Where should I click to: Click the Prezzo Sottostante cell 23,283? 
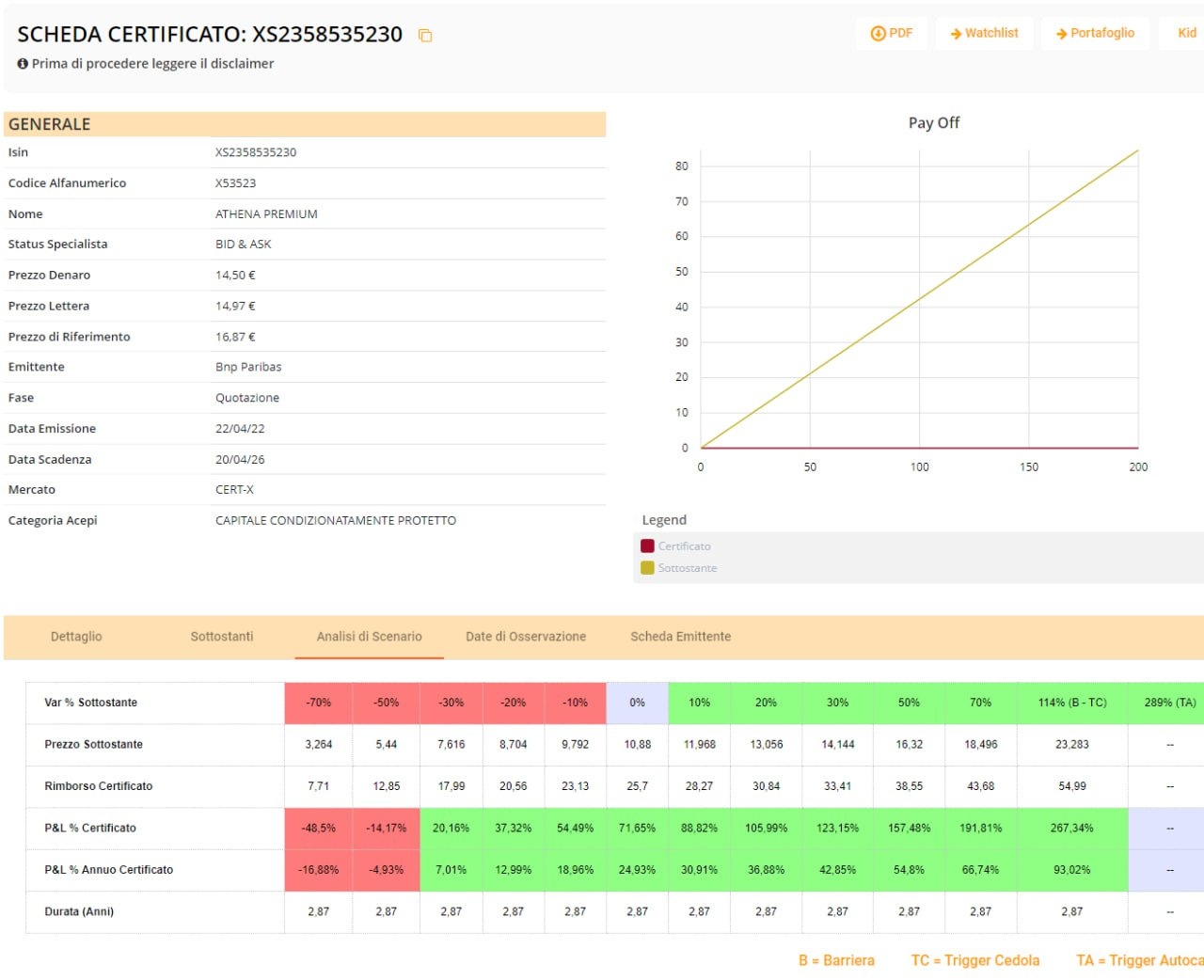[1072, 745]
